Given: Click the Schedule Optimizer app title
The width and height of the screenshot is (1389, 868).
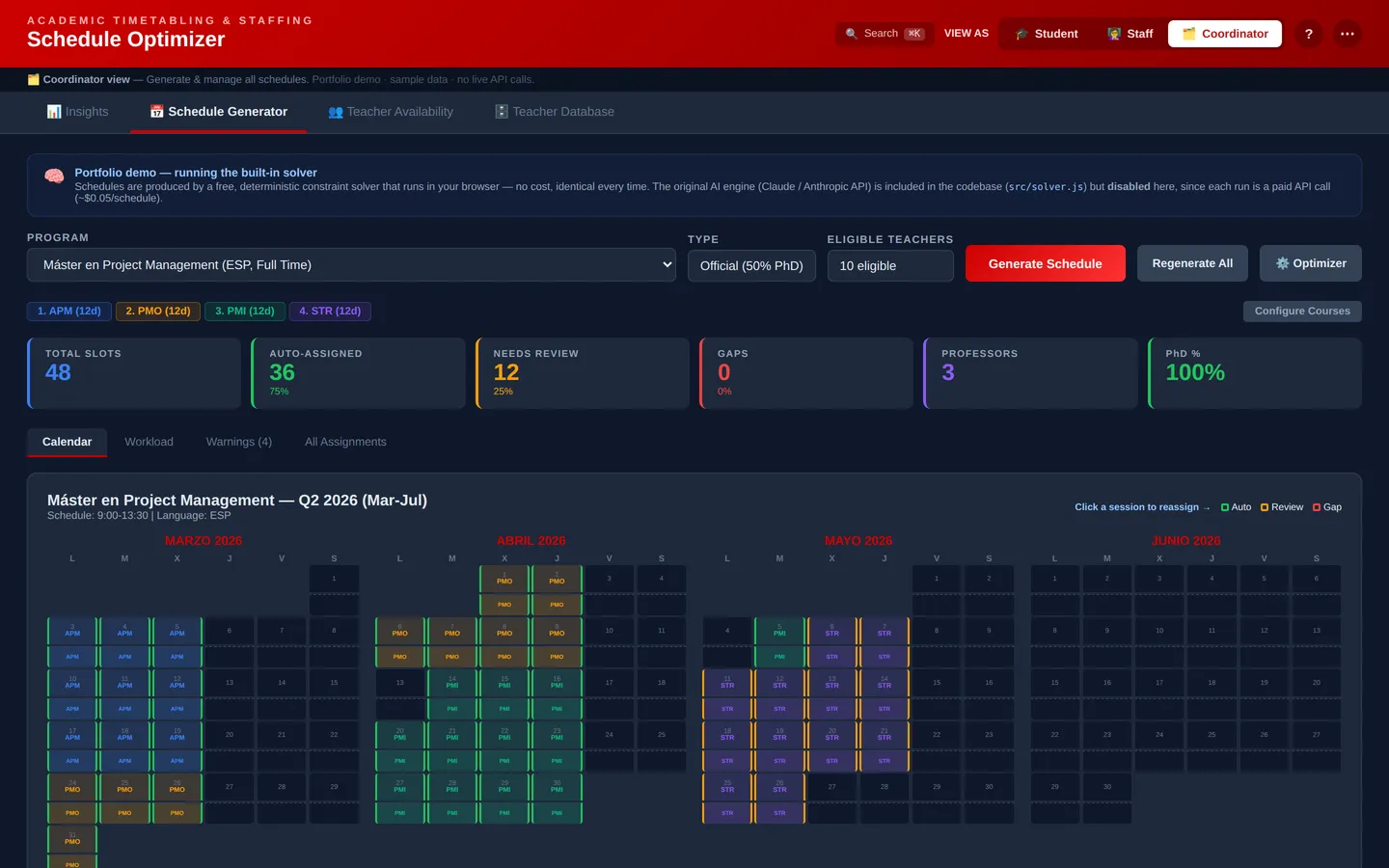Looking at the screenshot, I should point(125,40).
